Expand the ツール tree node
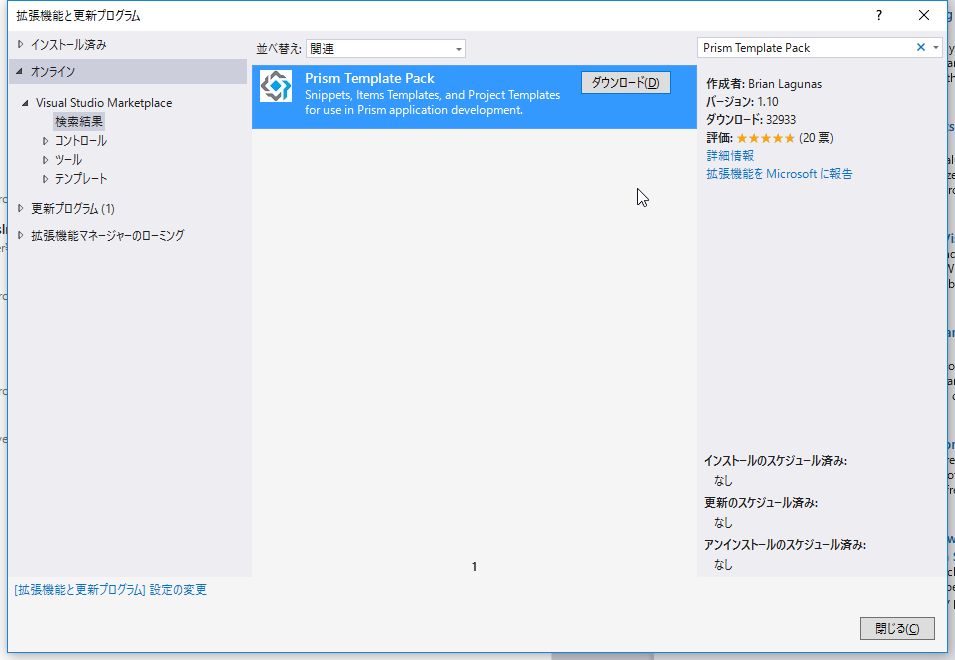Screen dimensions: 955x660 click(45, 158)
